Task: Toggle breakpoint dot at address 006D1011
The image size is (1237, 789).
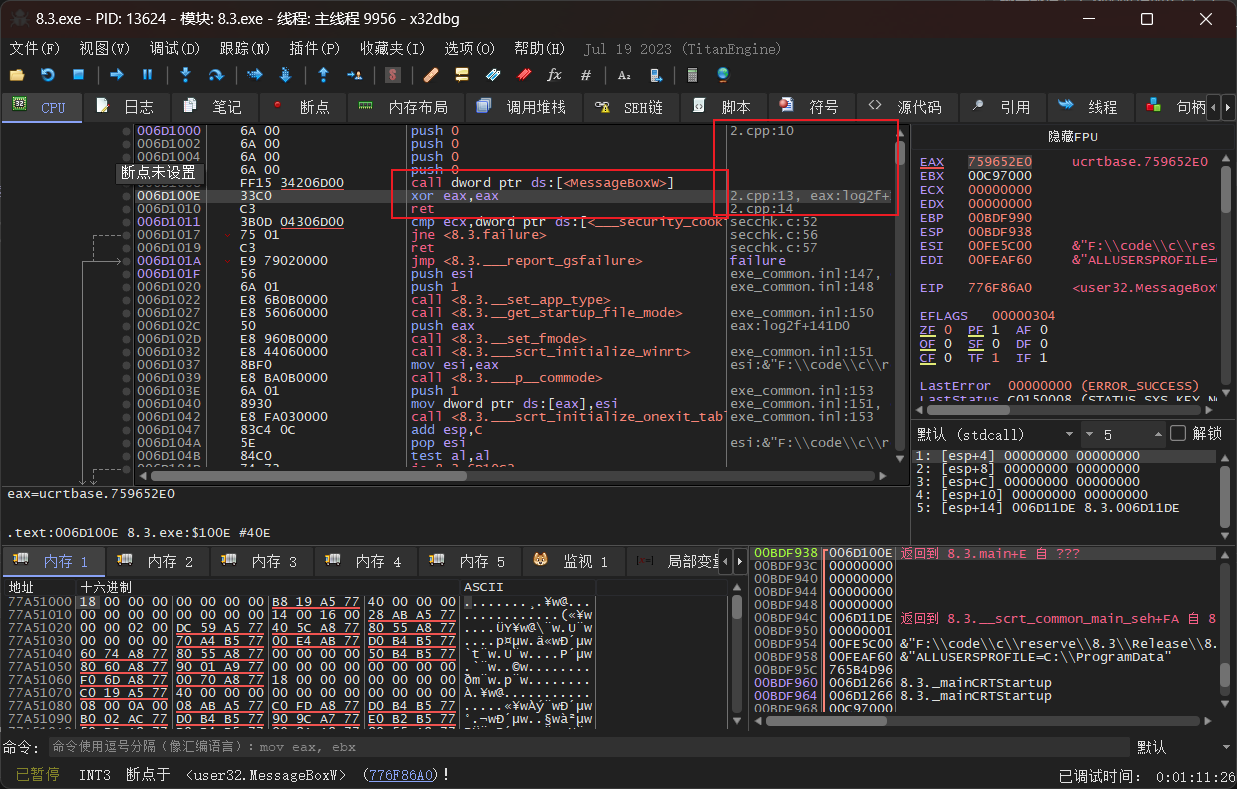Action: click(127, 222)
